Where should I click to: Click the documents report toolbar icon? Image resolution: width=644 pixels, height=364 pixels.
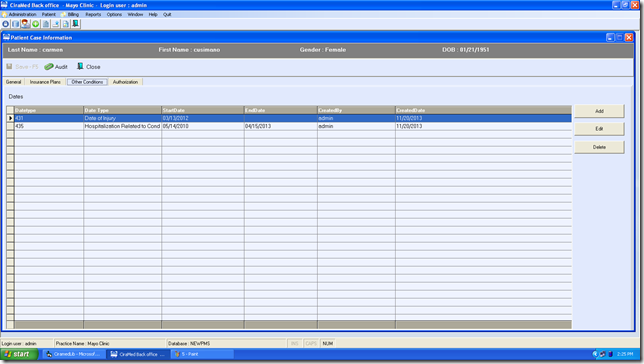click(x=65, y=24)
